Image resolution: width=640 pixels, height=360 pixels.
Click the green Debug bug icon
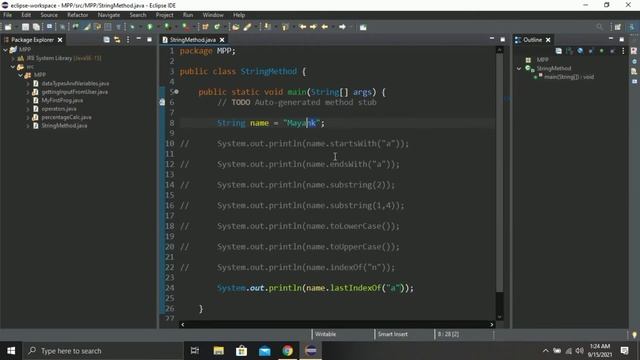[x=132, y=27]
